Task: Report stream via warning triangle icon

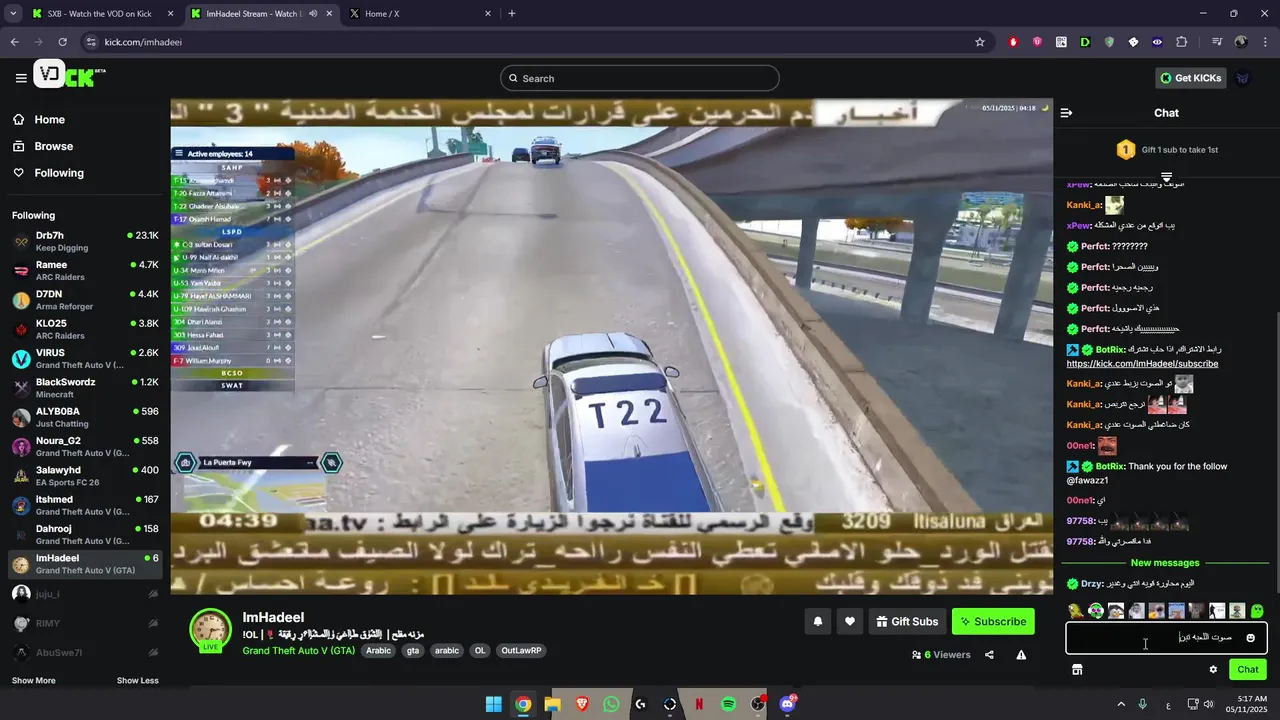Action: coord(1021,655)
